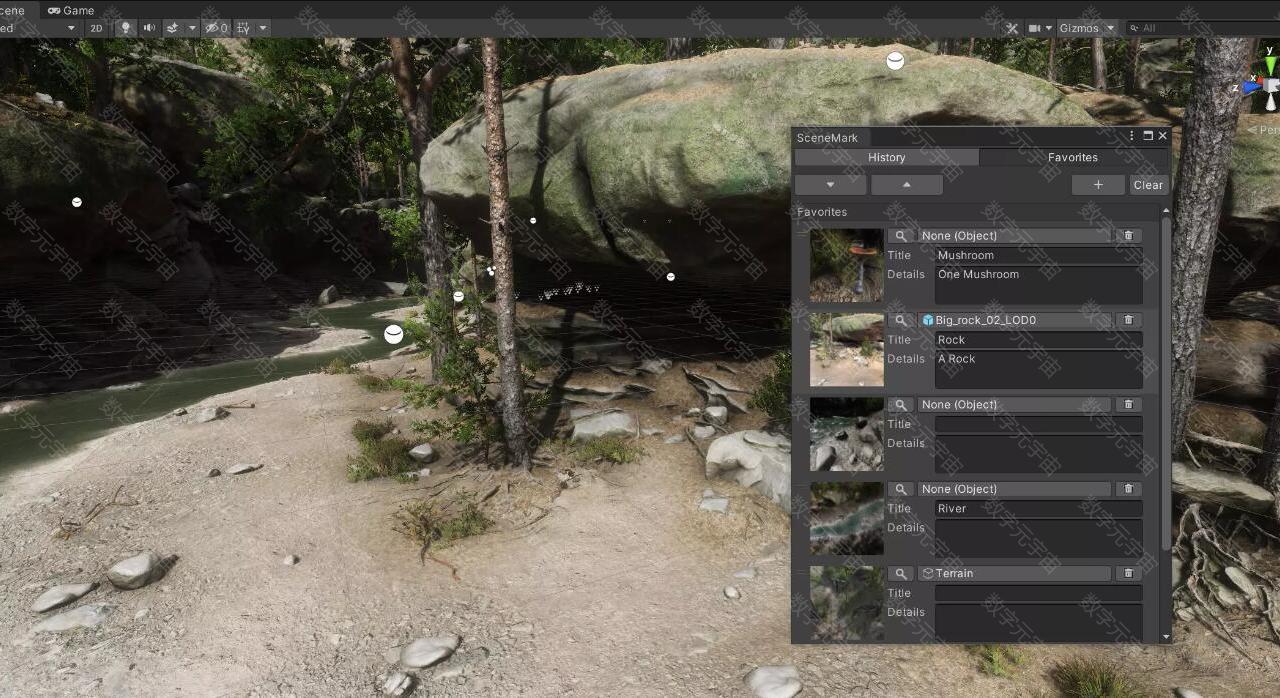This screenshot has height=698, width=1280.
Task: Toggle scene audio speaker icon
Action: click(x=149, y=28)
